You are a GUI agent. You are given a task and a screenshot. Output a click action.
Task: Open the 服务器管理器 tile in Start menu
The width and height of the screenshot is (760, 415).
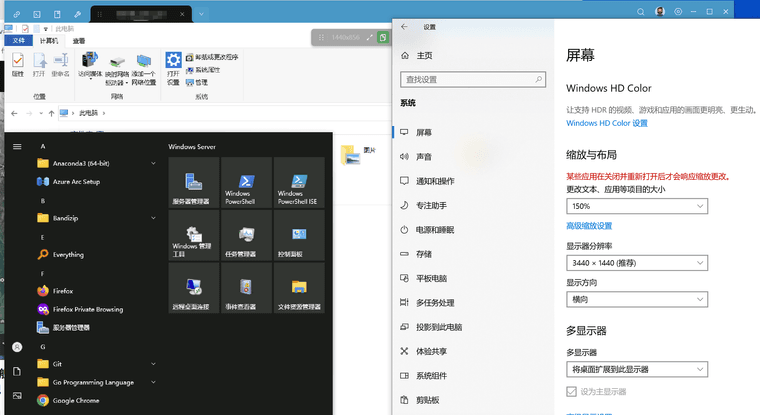(194, 183)
